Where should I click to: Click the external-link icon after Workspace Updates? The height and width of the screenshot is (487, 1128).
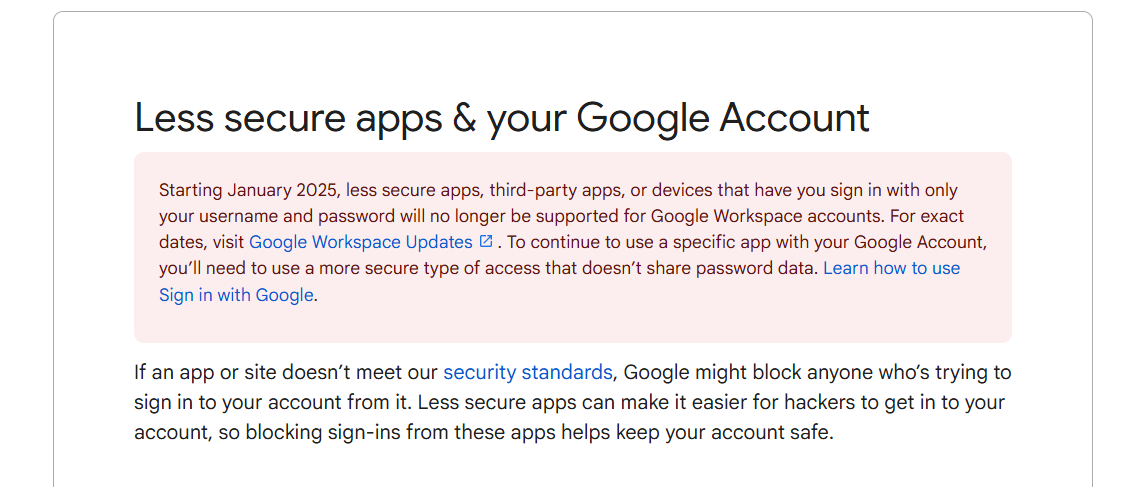point(486,241)
